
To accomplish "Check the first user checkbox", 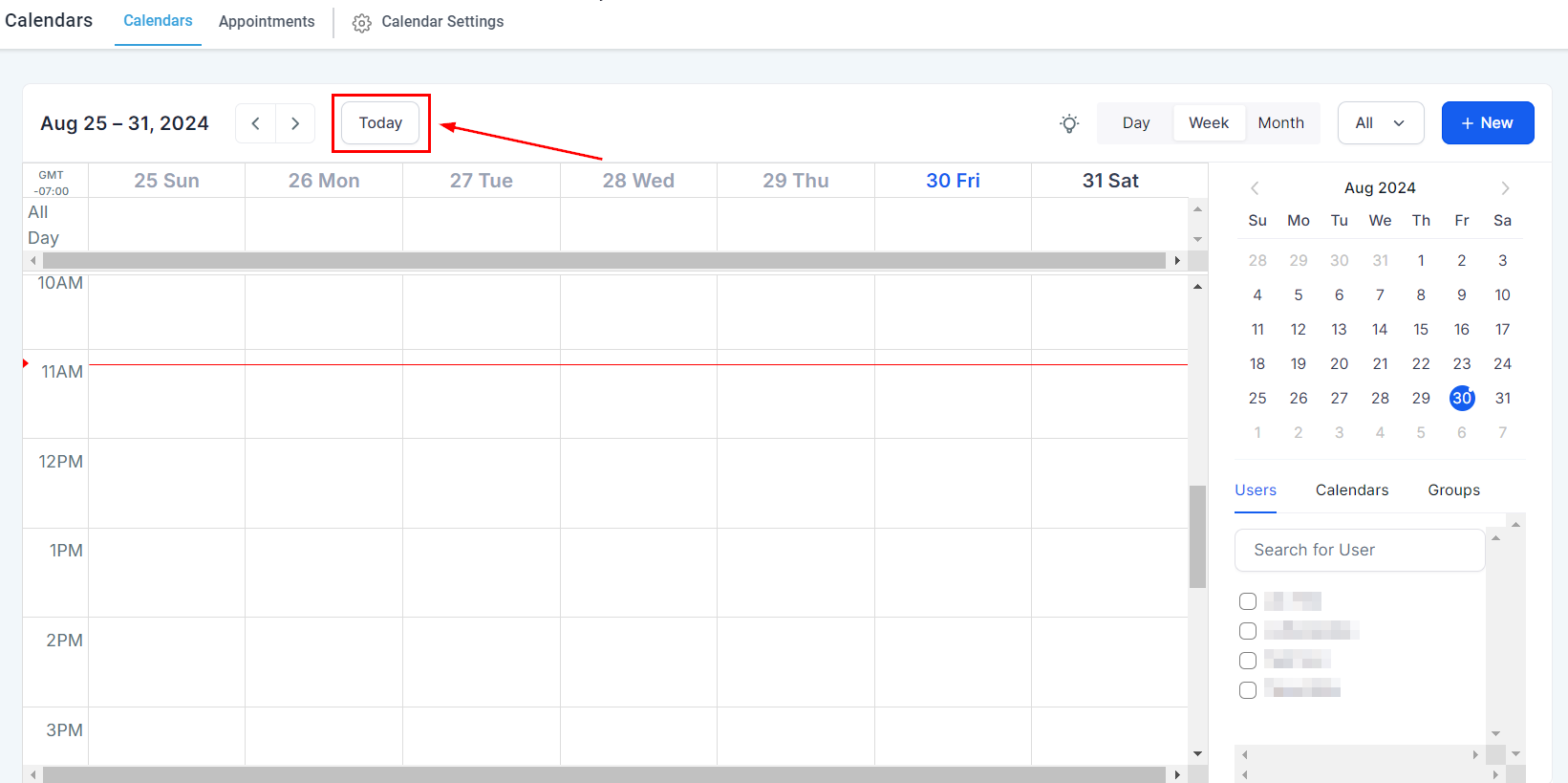I will tap(1248, 601).
